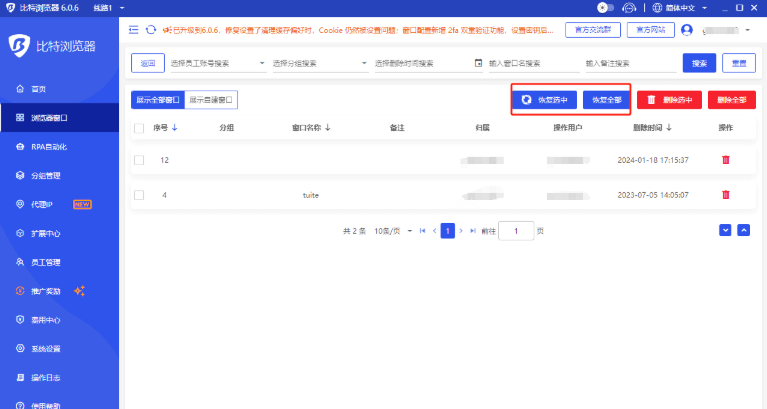
Task: Click the blue 搜索 button
Action: [699, 63]
